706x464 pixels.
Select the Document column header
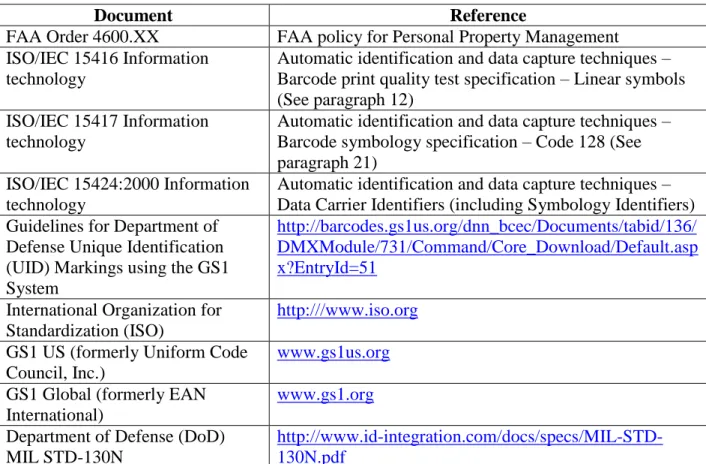[x=133, y=15]
